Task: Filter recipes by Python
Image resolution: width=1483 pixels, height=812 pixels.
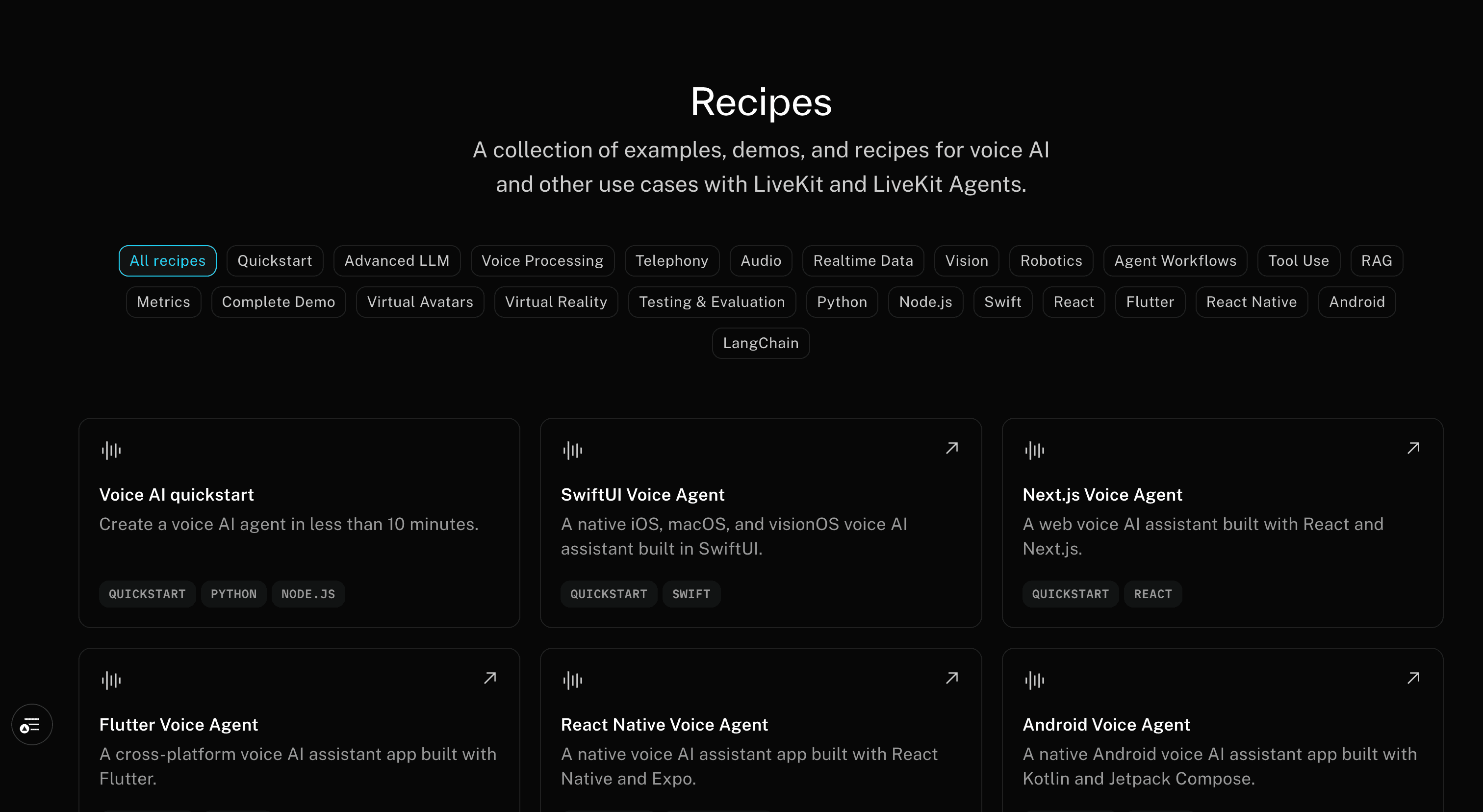Action: tap(842, 302)
